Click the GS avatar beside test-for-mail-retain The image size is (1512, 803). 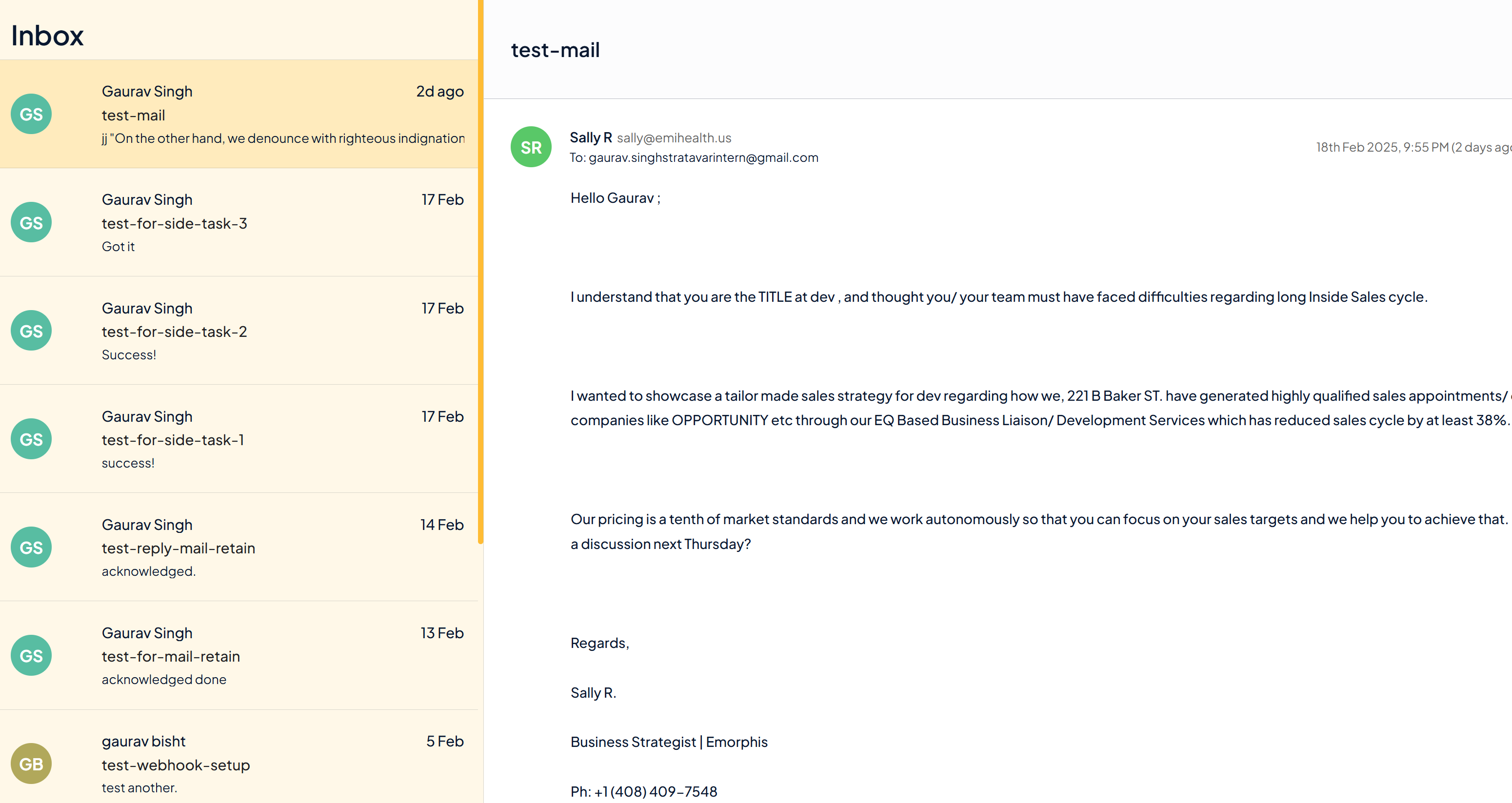(x=31, y=655)
